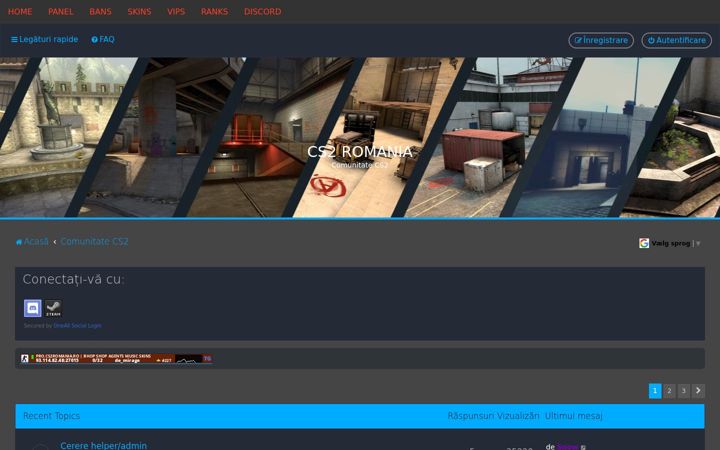The width and height of the screenshot is (720, 450).
Task: Click the Ultimul mesaj column header
Action: click(x=574, y=416)
